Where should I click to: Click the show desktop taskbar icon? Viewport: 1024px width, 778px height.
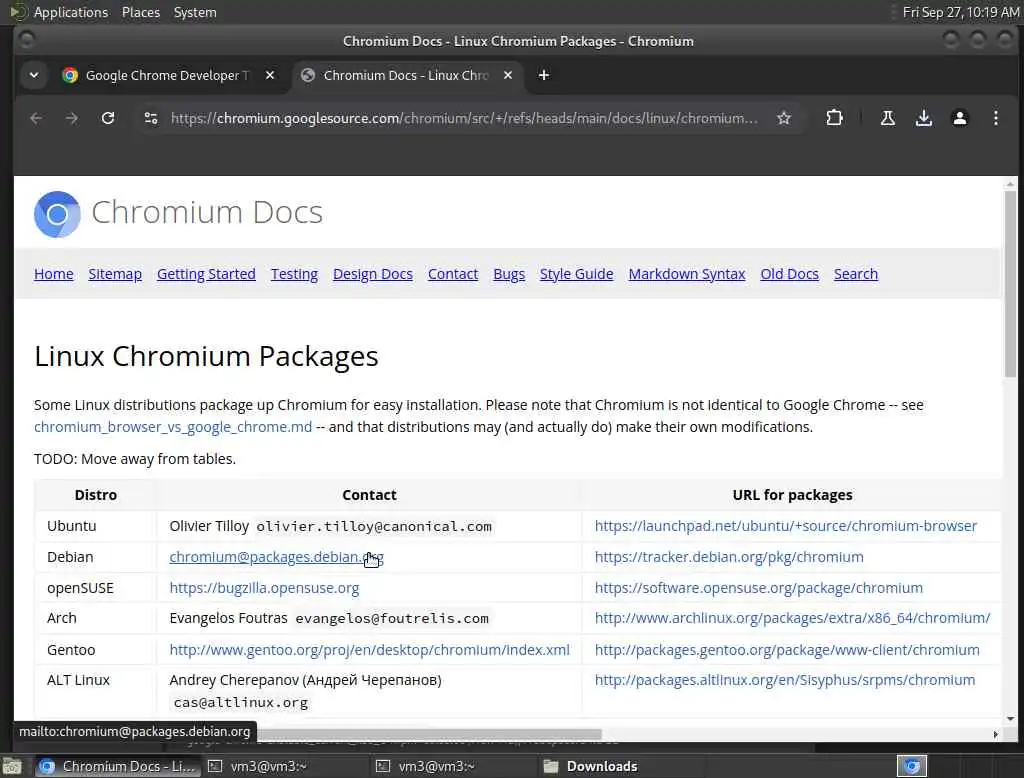pos(12,766)
